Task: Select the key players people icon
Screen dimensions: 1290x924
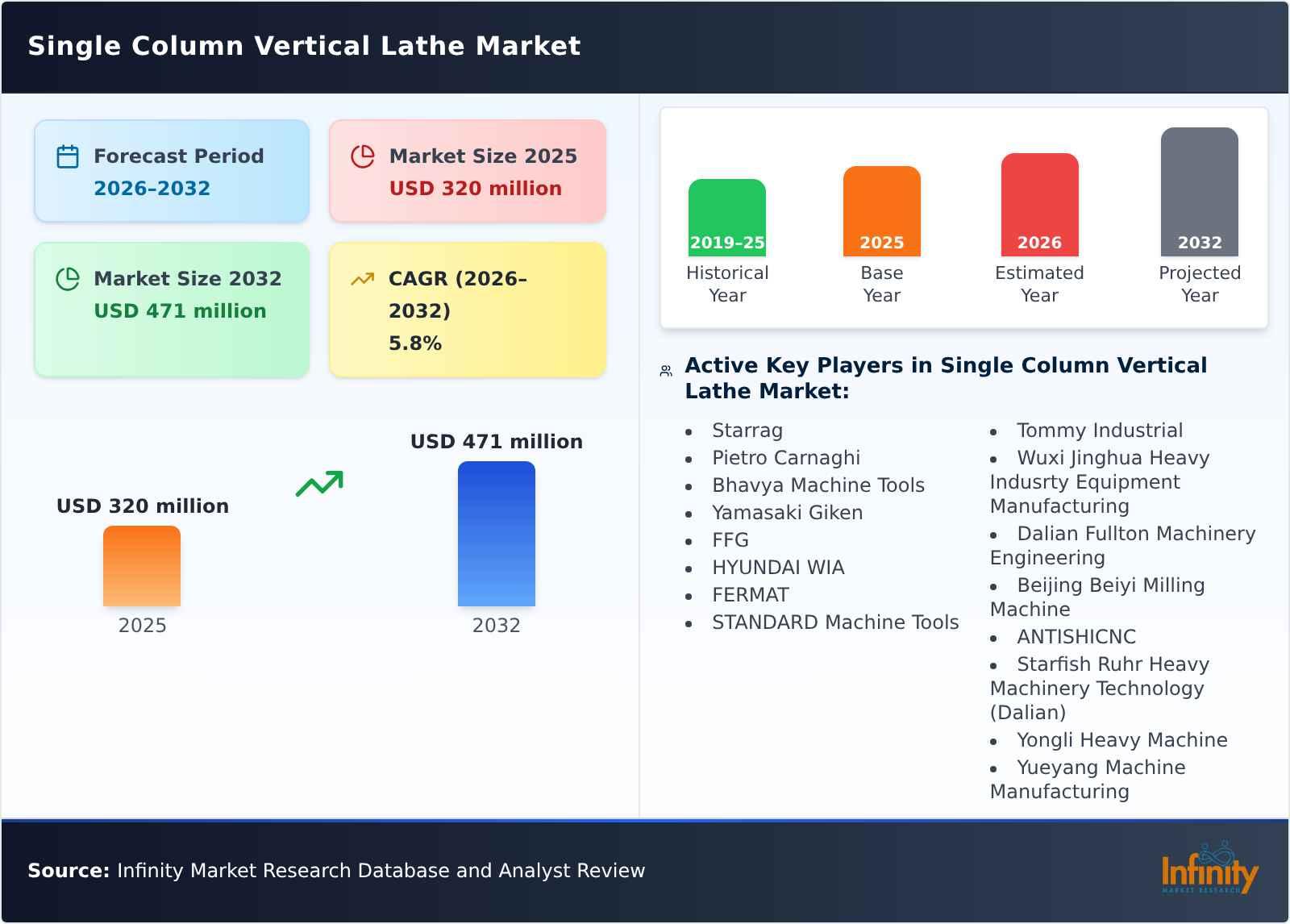Action: pos(664,368)
